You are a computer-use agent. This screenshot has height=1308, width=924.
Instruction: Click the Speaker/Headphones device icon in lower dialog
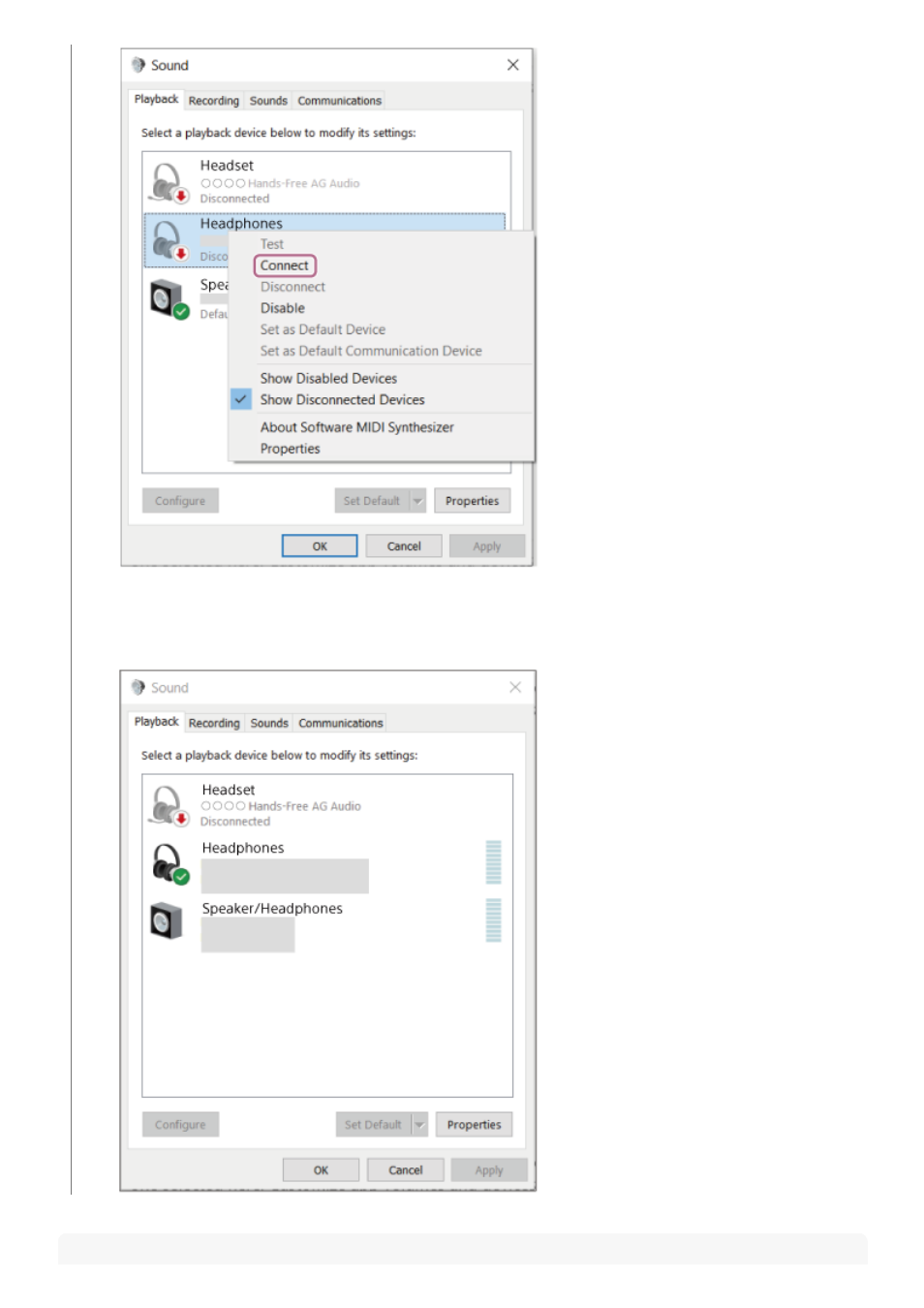click(167, 920)
